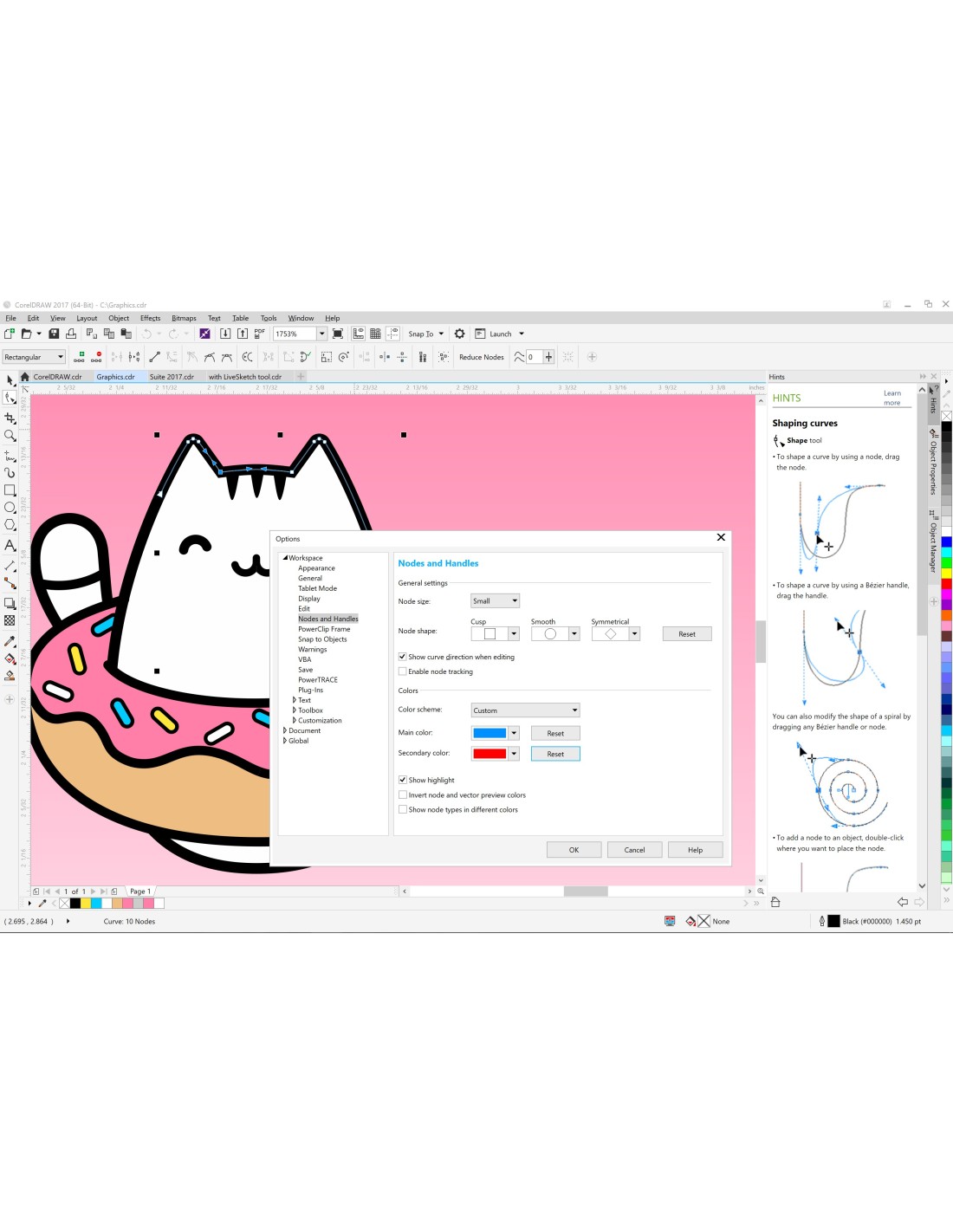Expand the Global tree node

285,741
